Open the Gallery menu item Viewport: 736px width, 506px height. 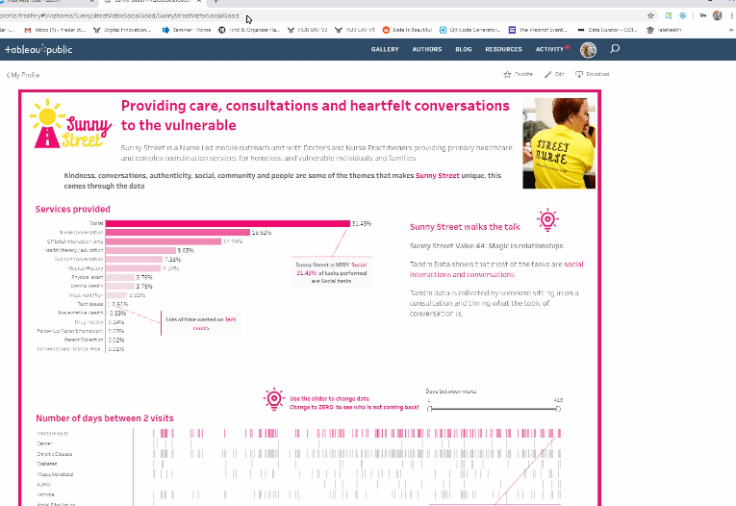pos(385,49)
